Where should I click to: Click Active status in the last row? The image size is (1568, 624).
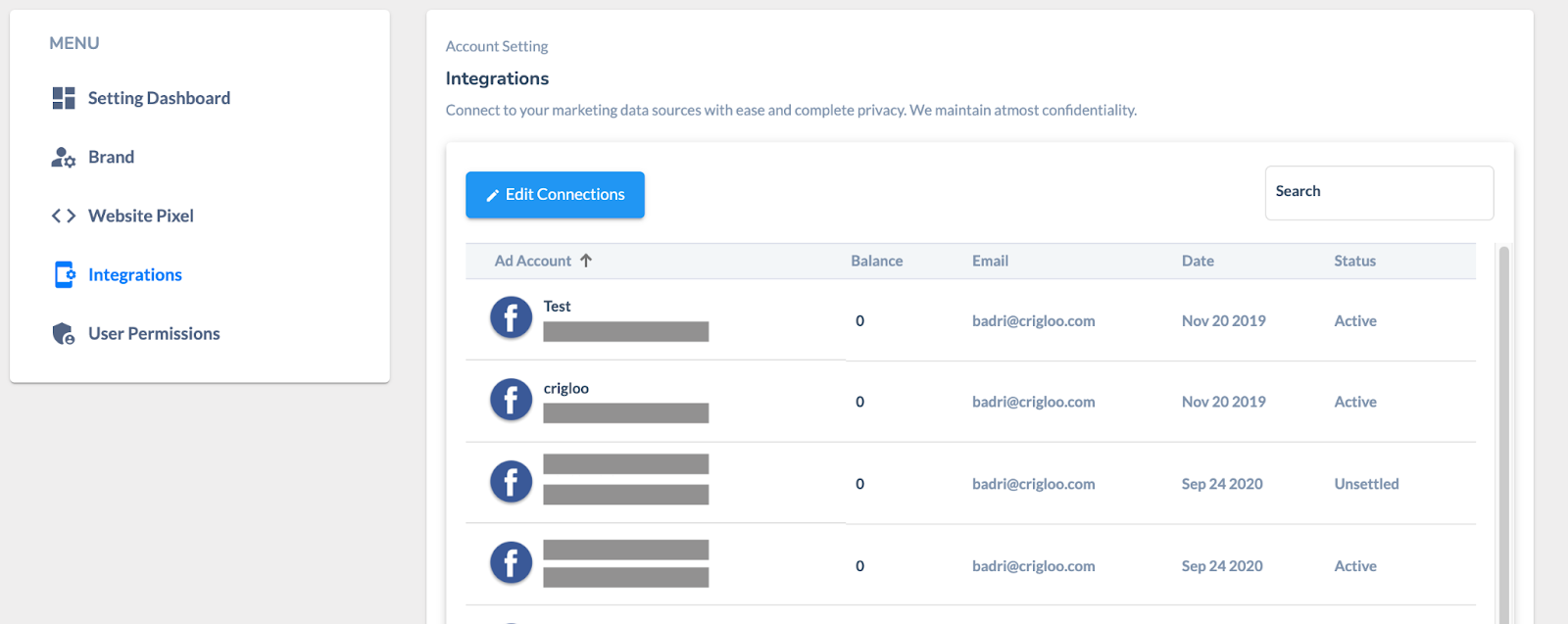coord(1355,566)
